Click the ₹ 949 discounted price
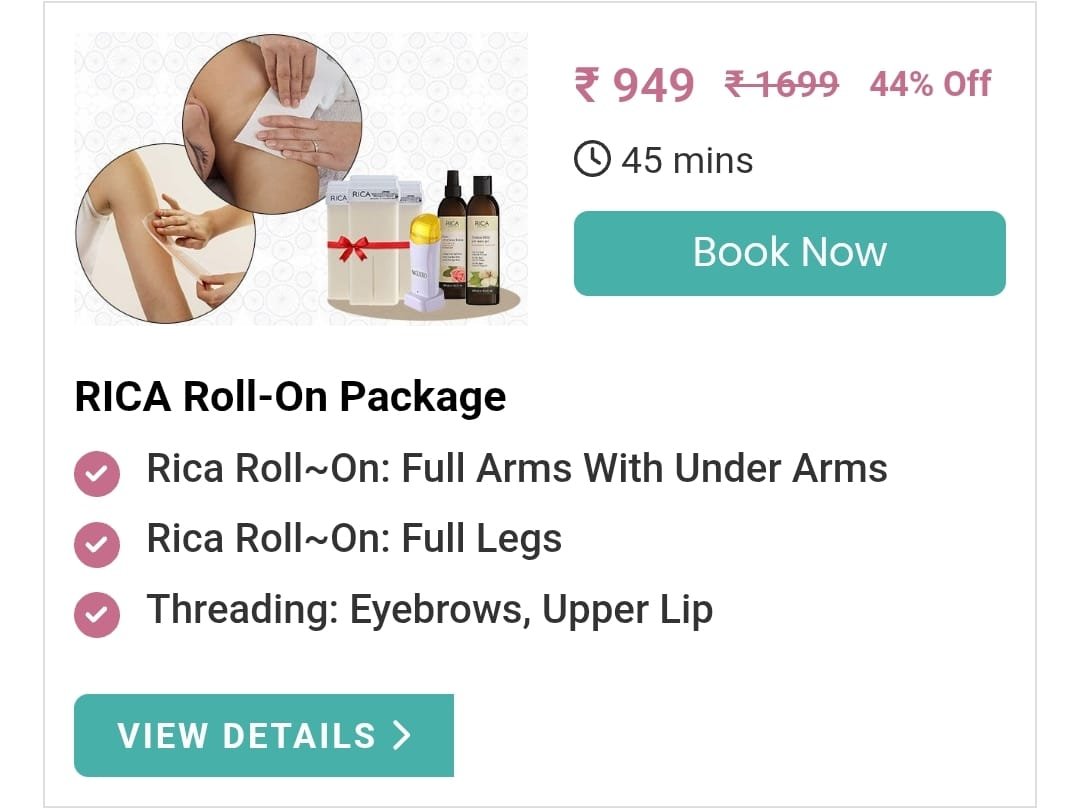Viewport: 1080px width, 810px height. 634,85
